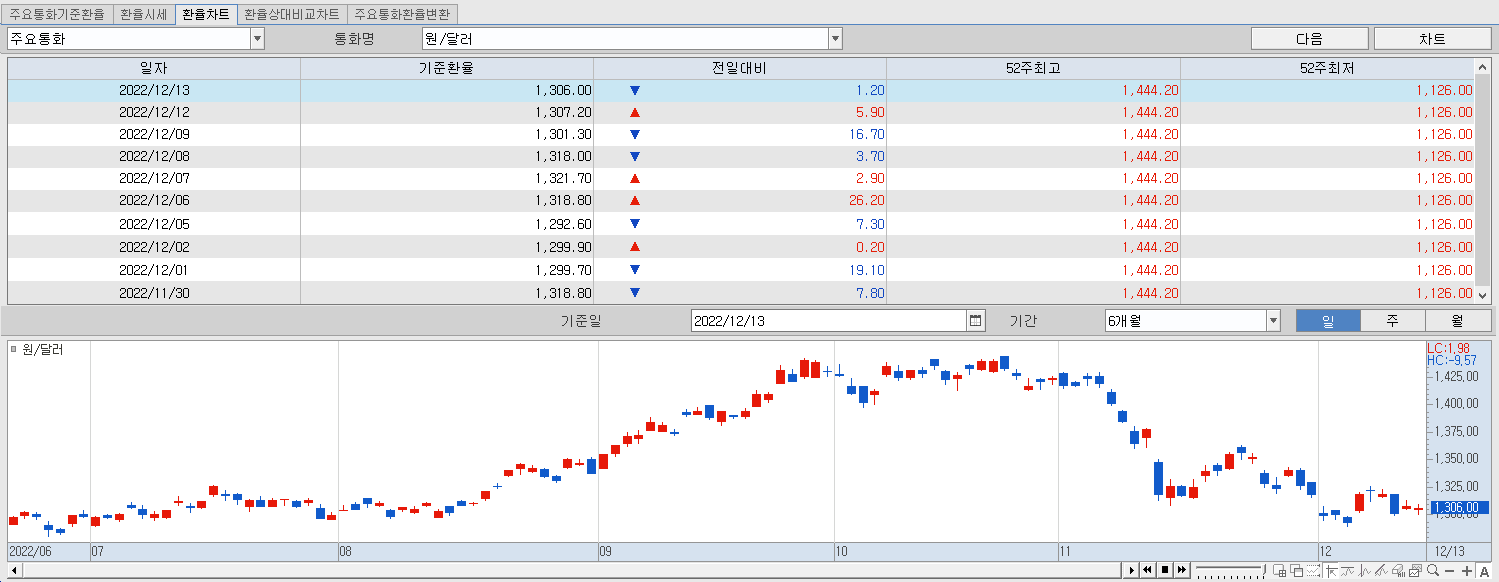
Task: Select the 2022/12/13 row date cell
Action: tap(154, 90)
